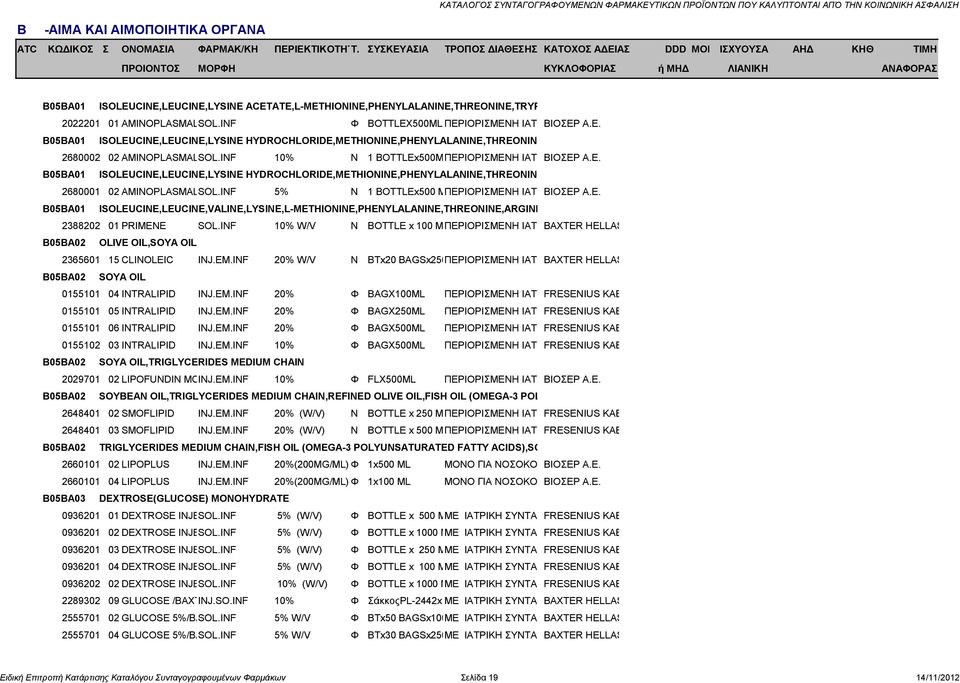Click product code 2680002
The width and height of the screenshot is (960, 683).
pos(80,158)
